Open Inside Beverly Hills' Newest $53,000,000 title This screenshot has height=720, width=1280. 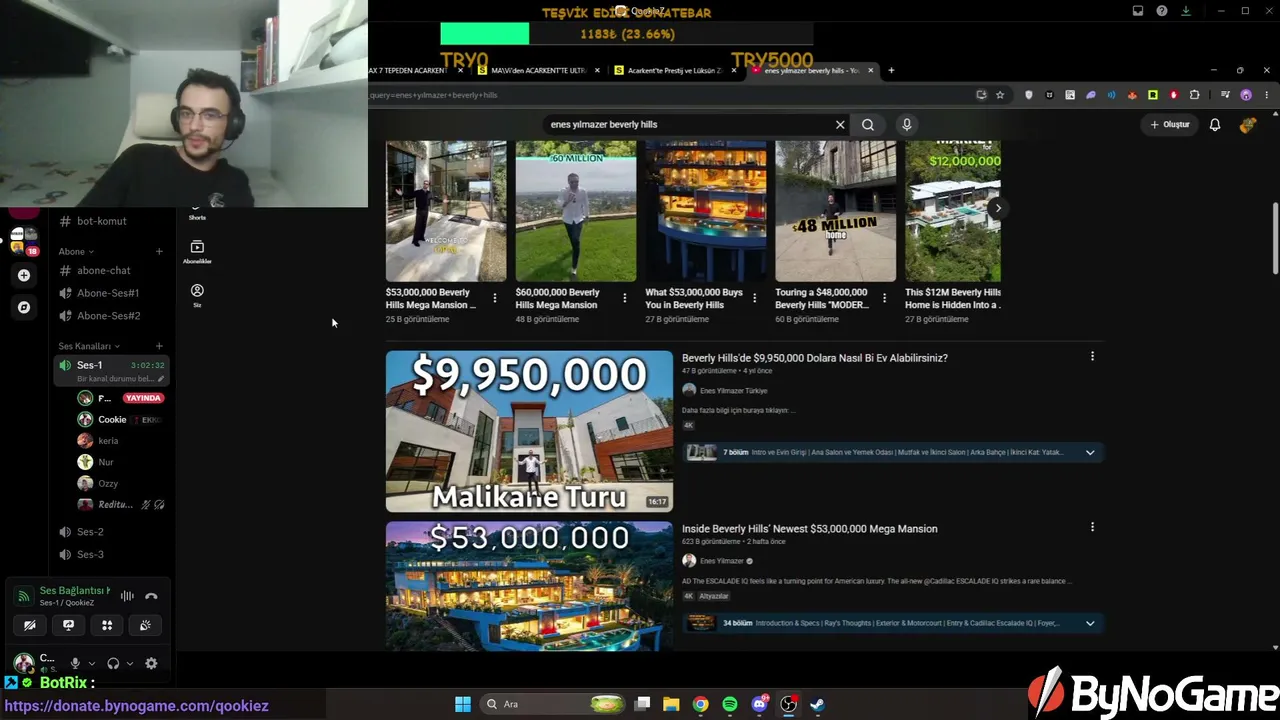click(x=810, y=529)
